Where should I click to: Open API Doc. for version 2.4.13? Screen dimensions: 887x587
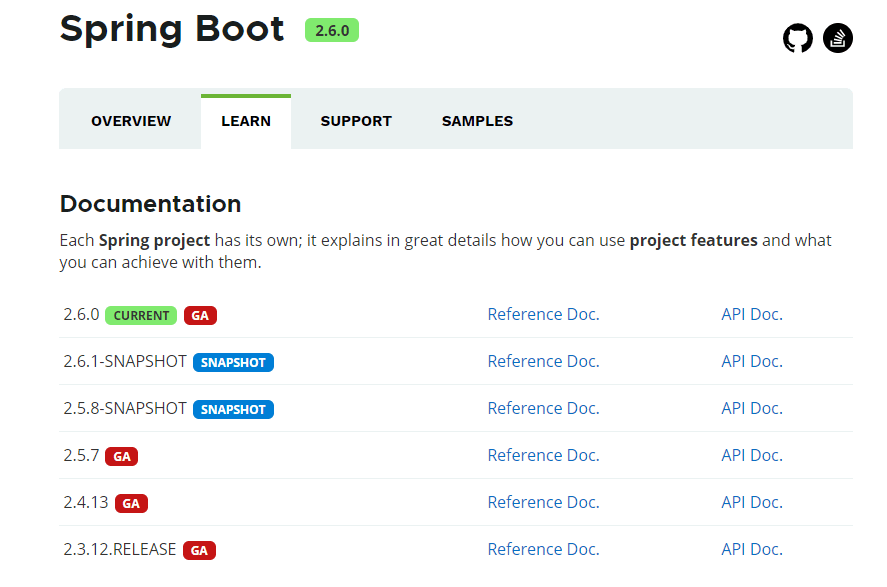(x=752, y=502)
